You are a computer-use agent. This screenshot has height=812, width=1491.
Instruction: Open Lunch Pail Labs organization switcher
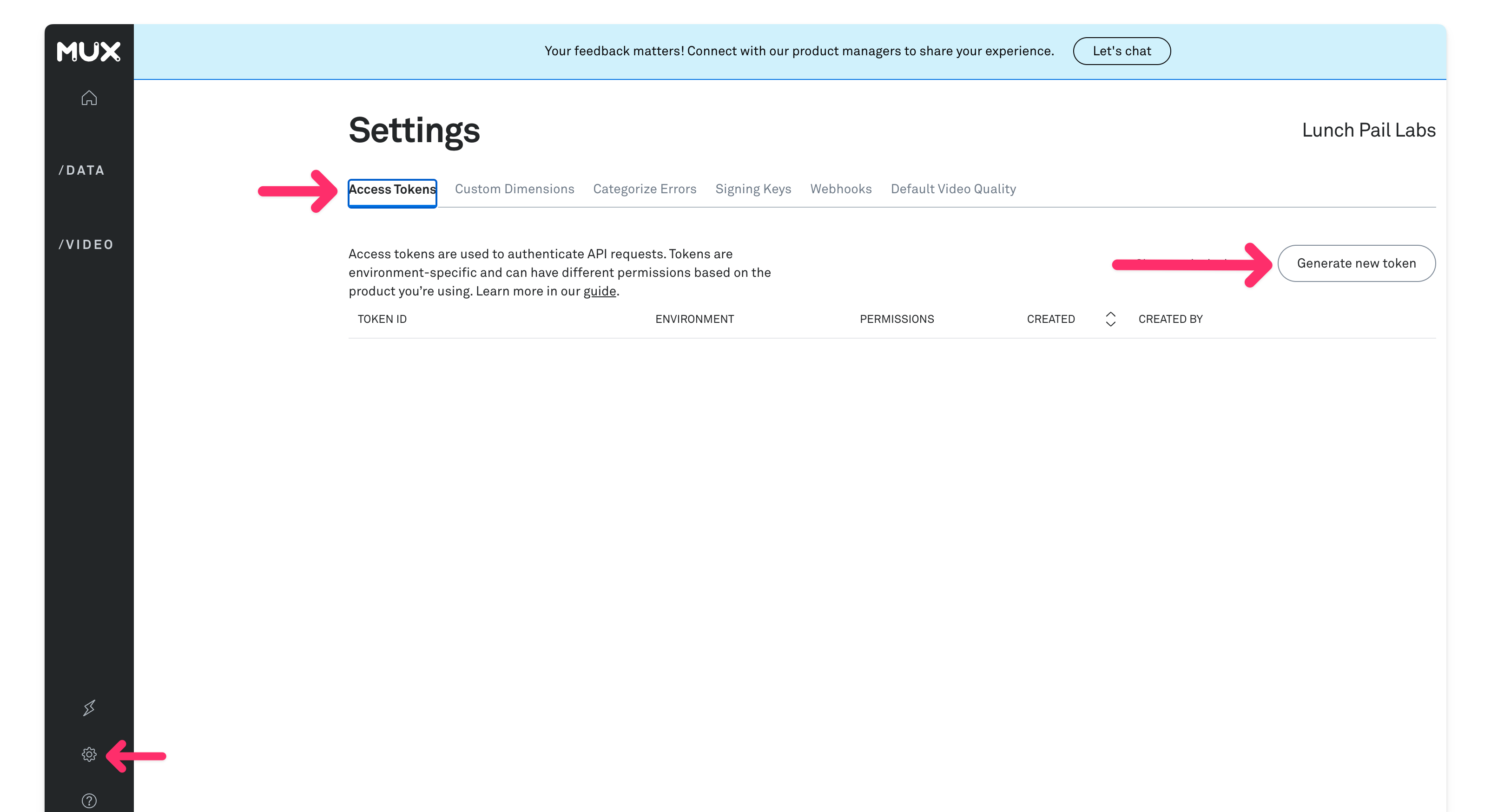(x=1368, y=130)
